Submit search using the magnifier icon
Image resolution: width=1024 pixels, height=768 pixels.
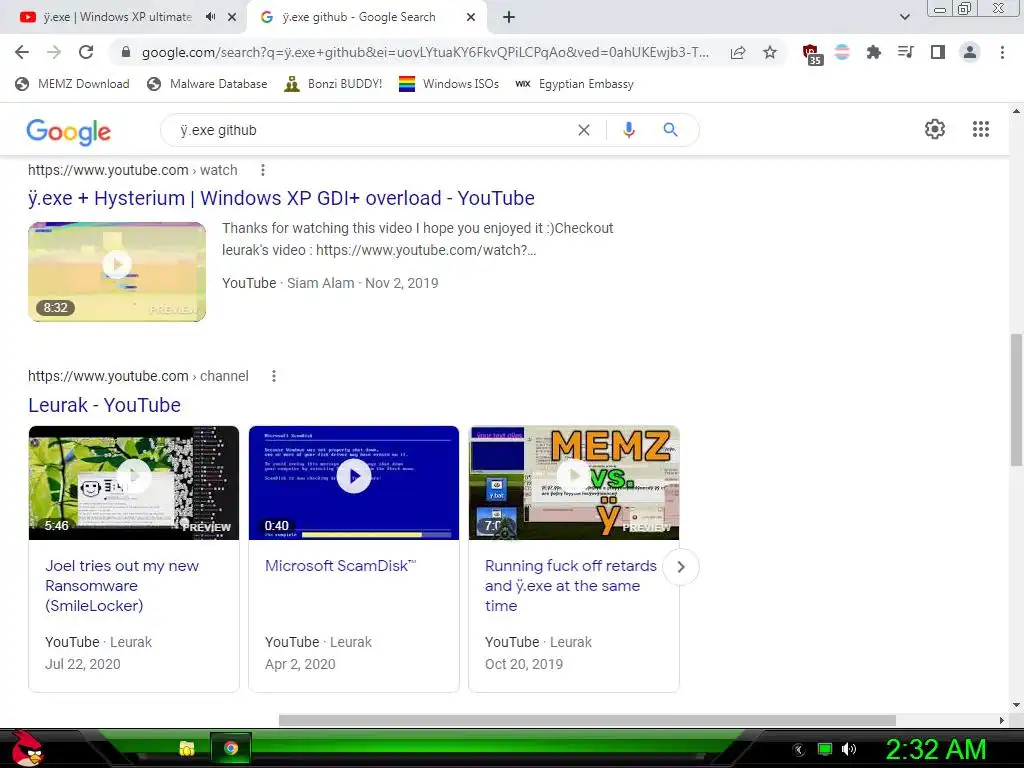point(670,130)
